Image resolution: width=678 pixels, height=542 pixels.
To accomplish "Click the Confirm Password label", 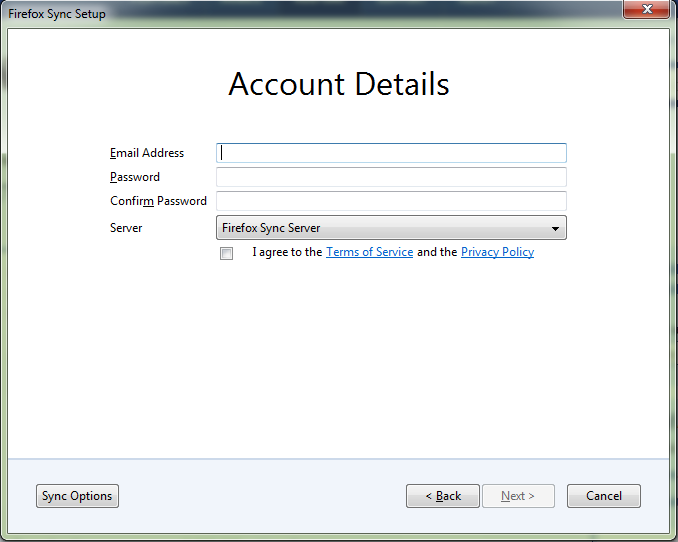I will (158, 201).
